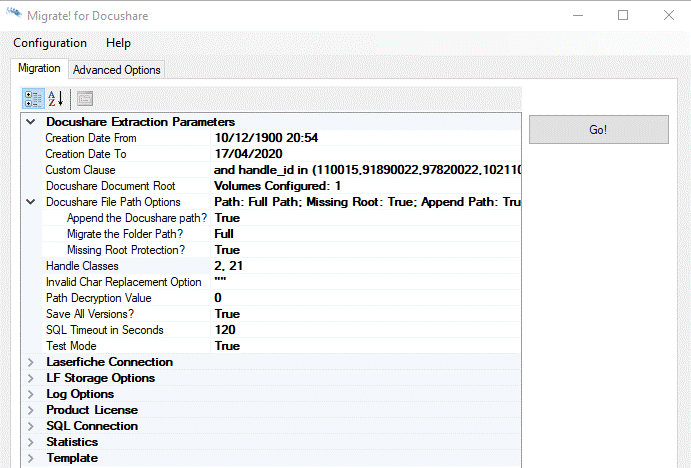Select the Append the Docushare path? label
This screenshot has height=468, width=691.
(137, 218)
